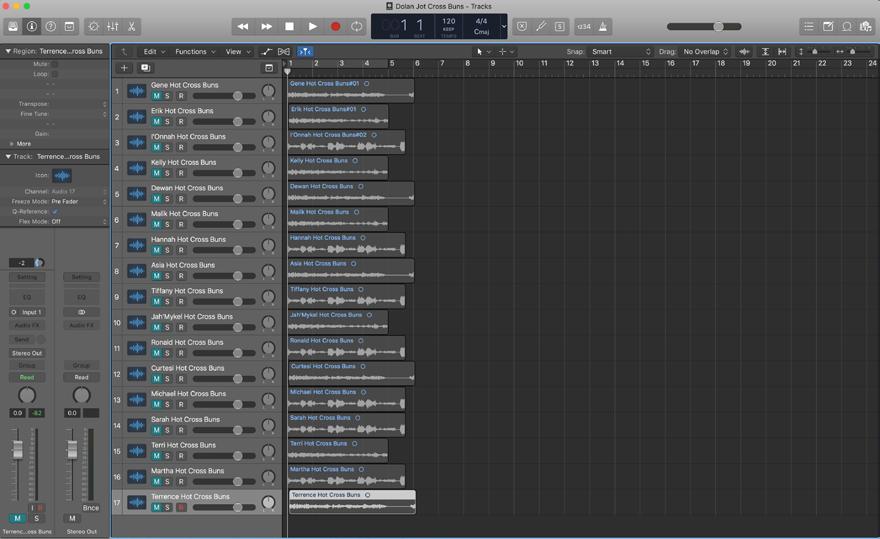Click the Bnce bounce button
The height and width of the screenshot is (539, 880).
click(90, 508)
